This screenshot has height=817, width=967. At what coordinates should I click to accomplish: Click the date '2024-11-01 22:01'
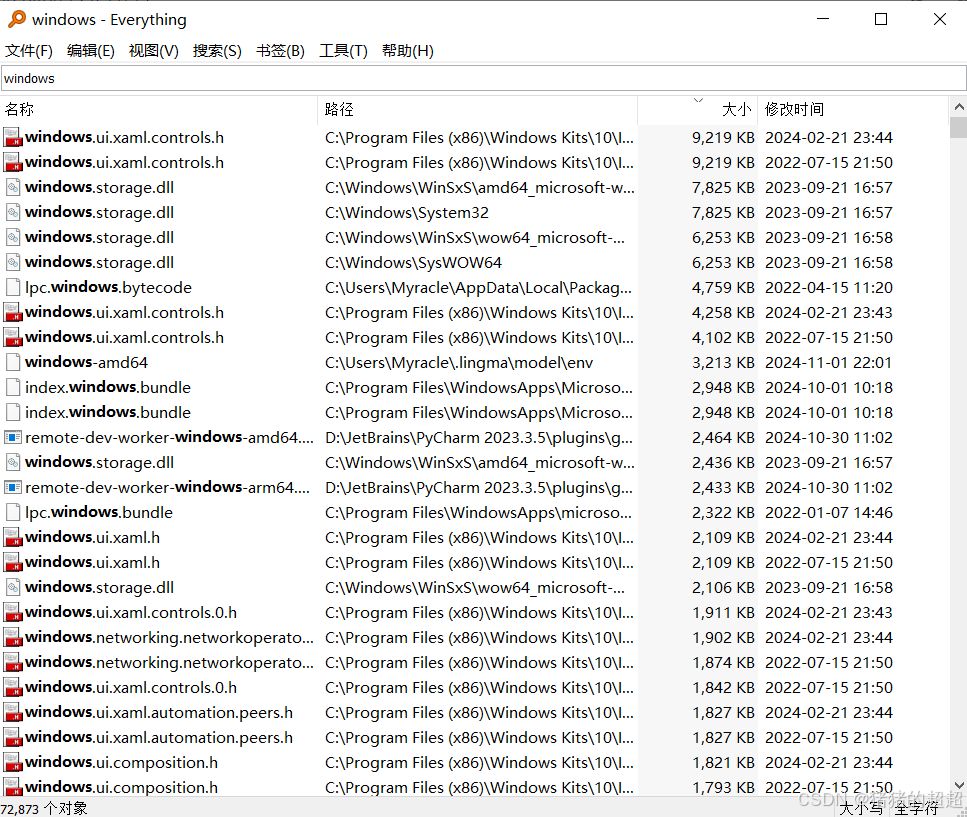[x=829, y=363]
